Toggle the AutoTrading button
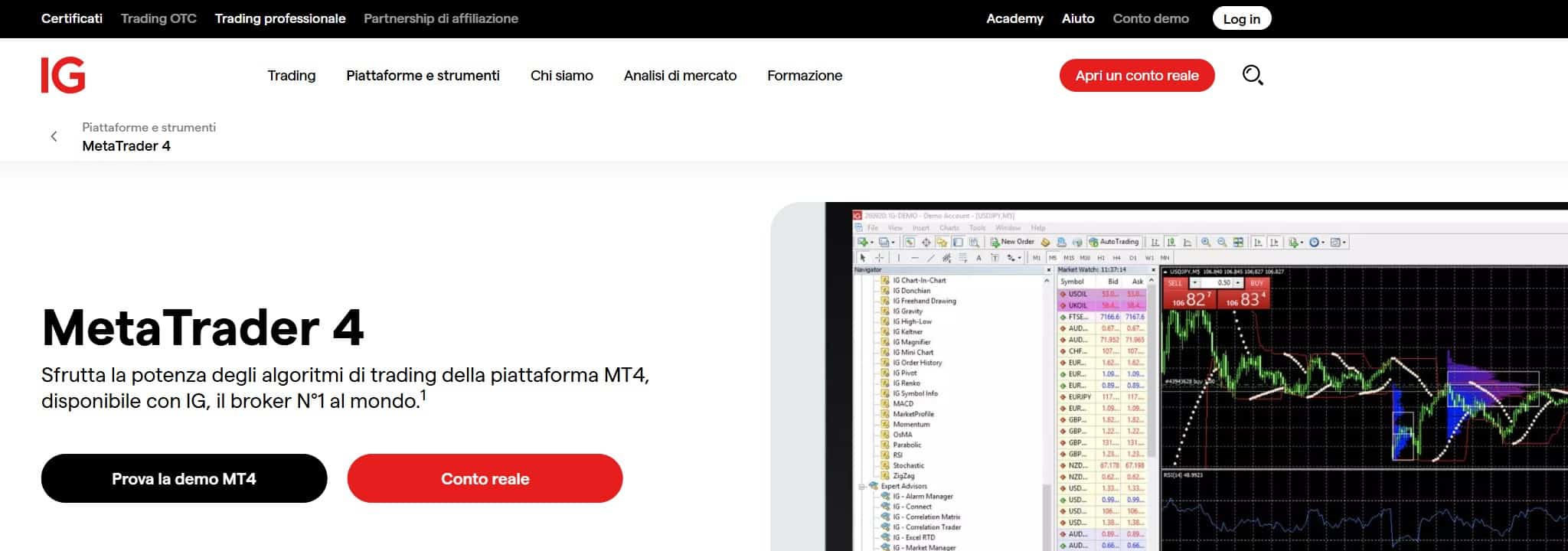 tap(1114, 242)
